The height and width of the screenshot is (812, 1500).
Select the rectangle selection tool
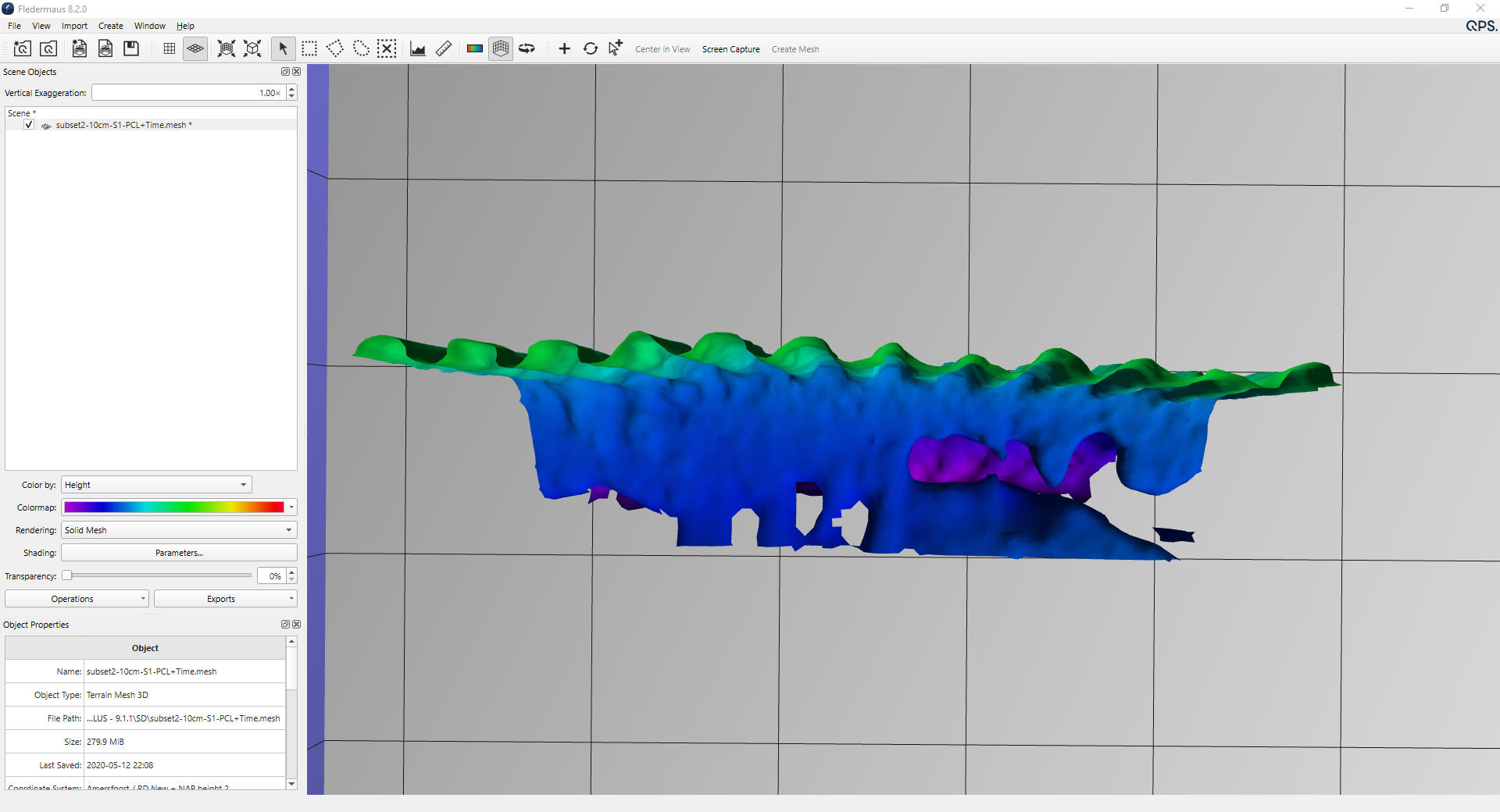(309, 48)
